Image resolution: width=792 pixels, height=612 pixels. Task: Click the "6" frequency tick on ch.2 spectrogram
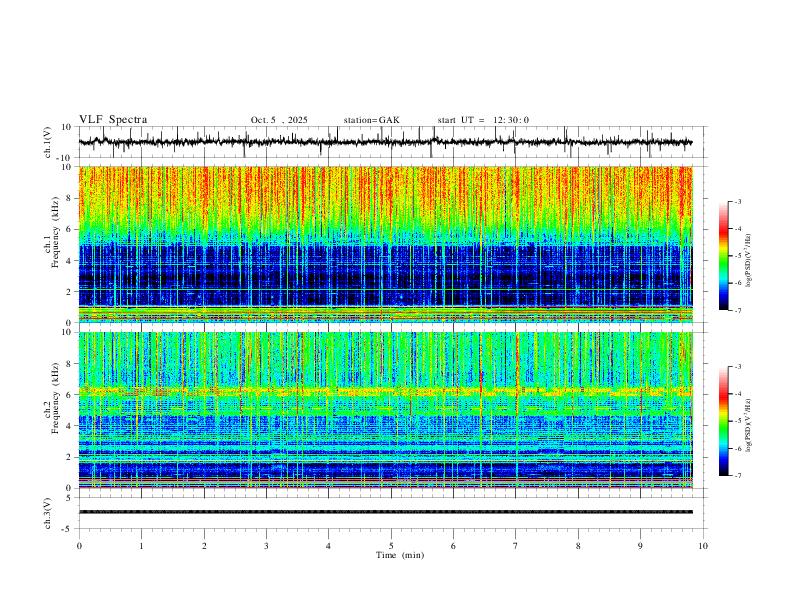click(x=70, y=395)
